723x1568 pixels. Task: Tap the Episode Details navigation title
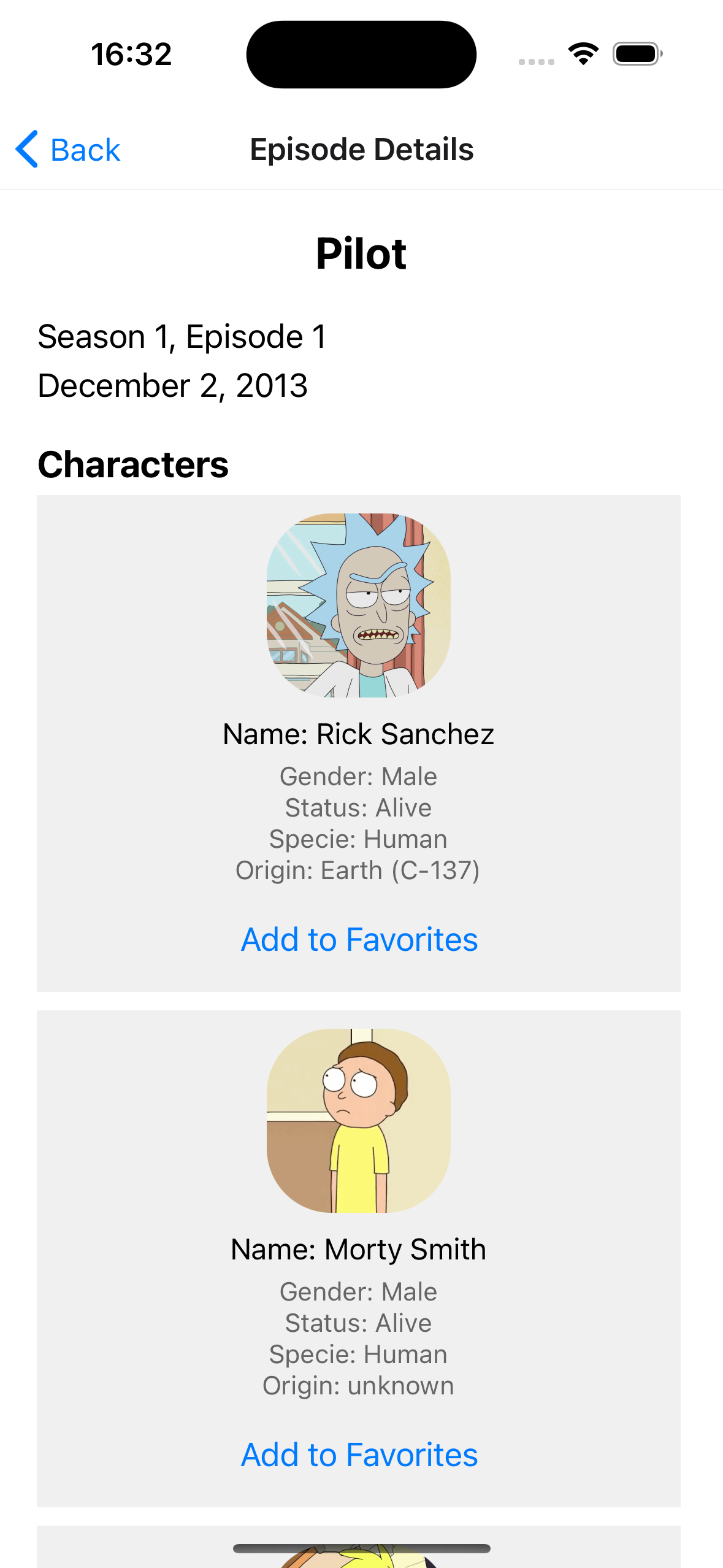point(361,150)
